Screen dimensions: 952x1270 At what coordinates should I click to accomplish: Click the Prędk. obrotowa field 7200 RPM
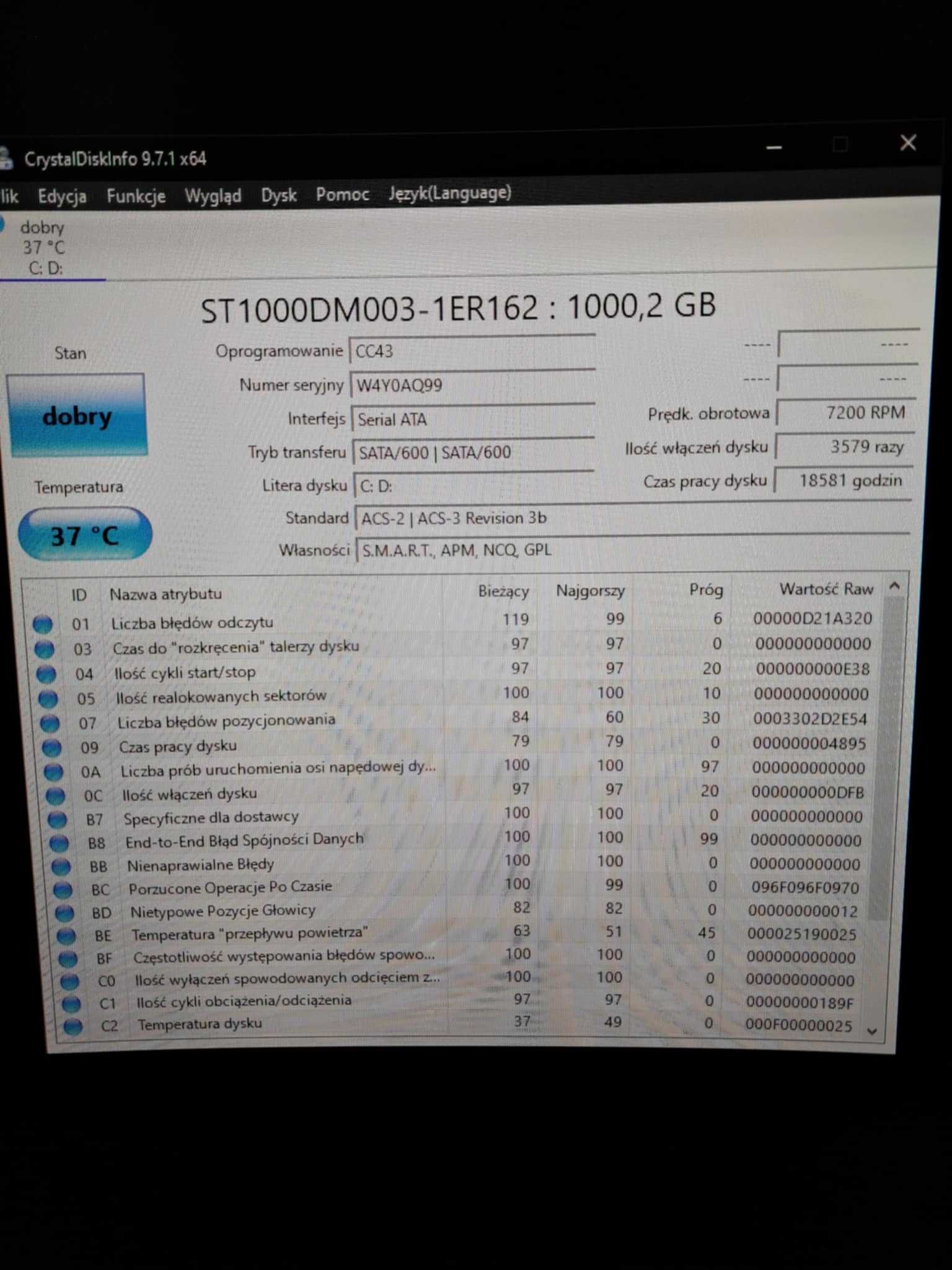coord(846,412)
